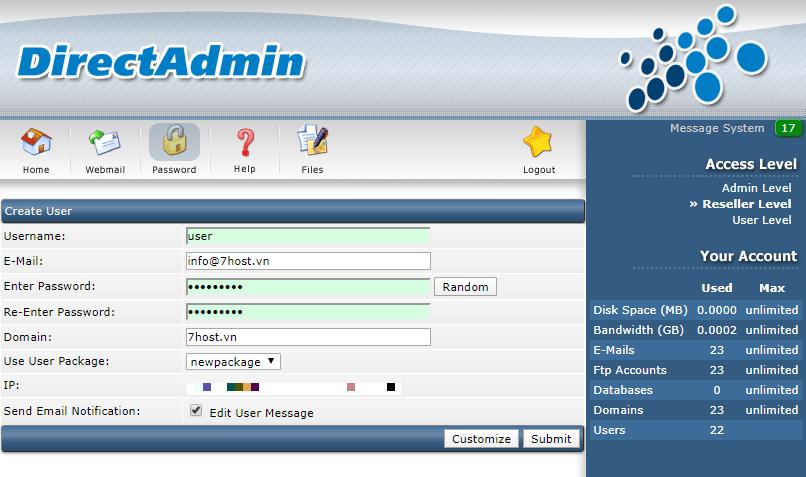Open the Webmail envelope icon
The image size is (806, 477).
(x=105, y=142)
